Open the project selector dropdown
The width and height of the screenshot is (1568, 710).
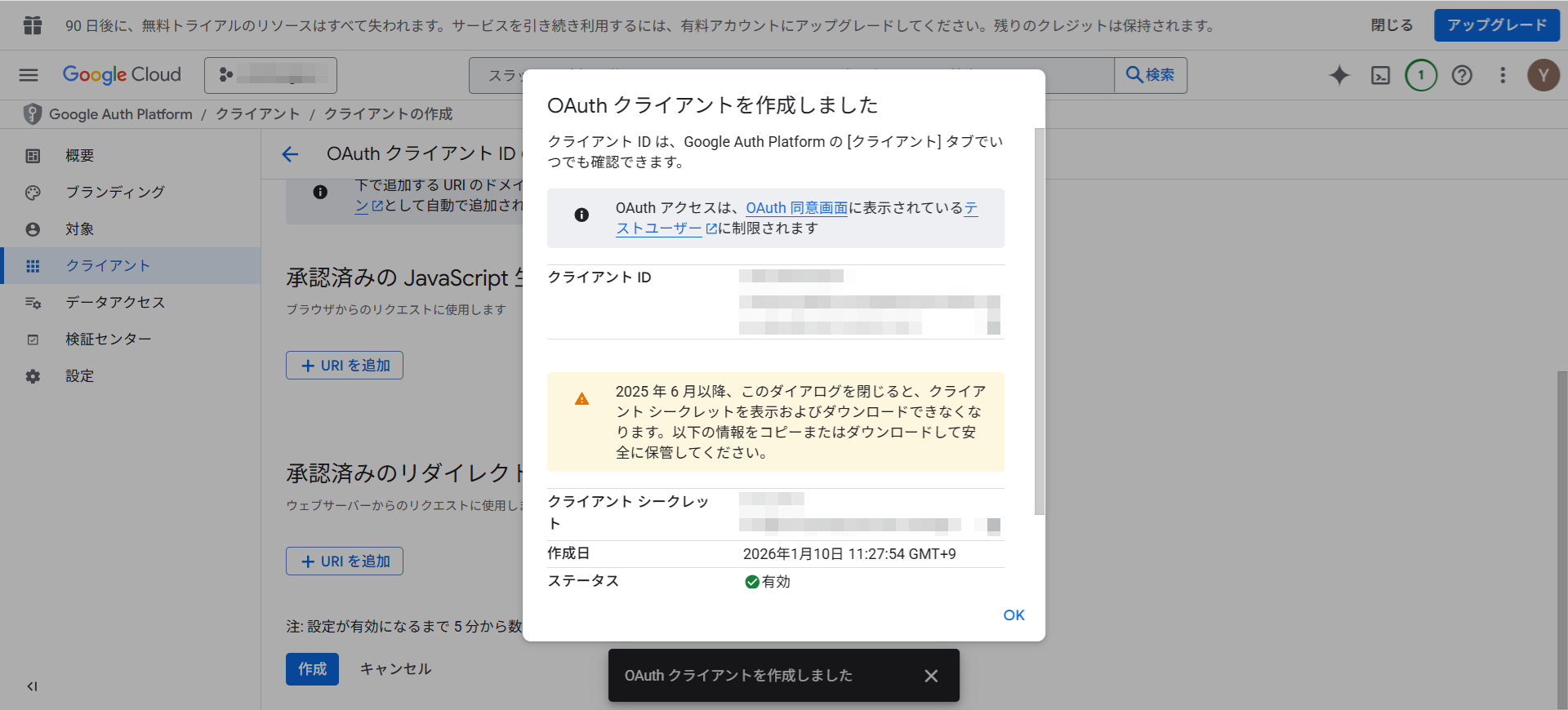click(x=270, y=75)
